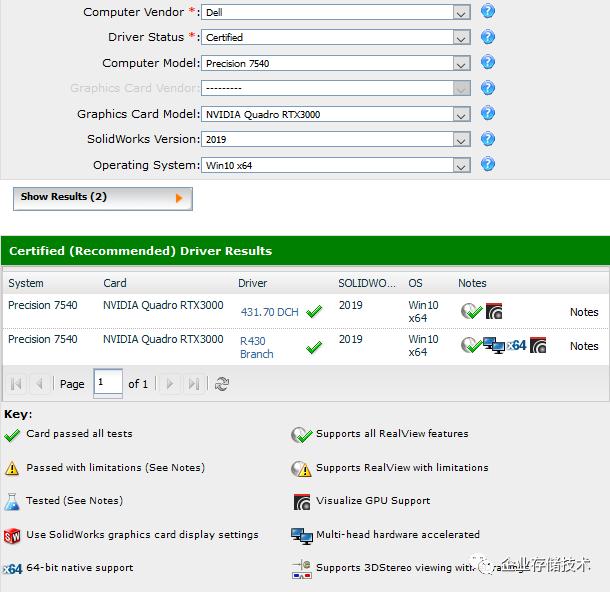This screenshot has height=592, width=610.
Task: Sort by the Card column header
Action: pyautogui.click(x=115, y=283)
